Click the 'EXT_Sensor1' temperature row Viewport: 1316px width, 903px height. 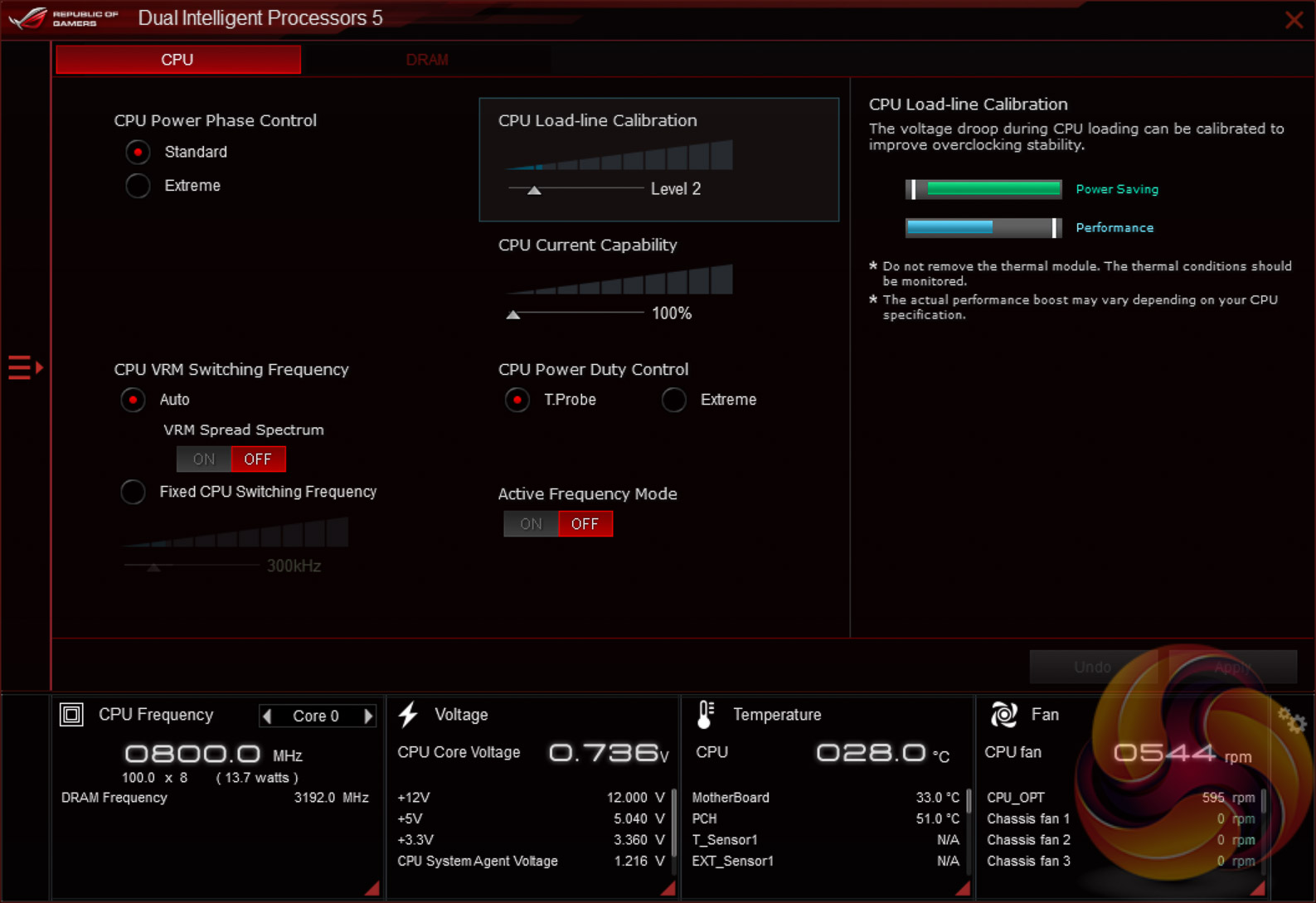tap(826, 862)
